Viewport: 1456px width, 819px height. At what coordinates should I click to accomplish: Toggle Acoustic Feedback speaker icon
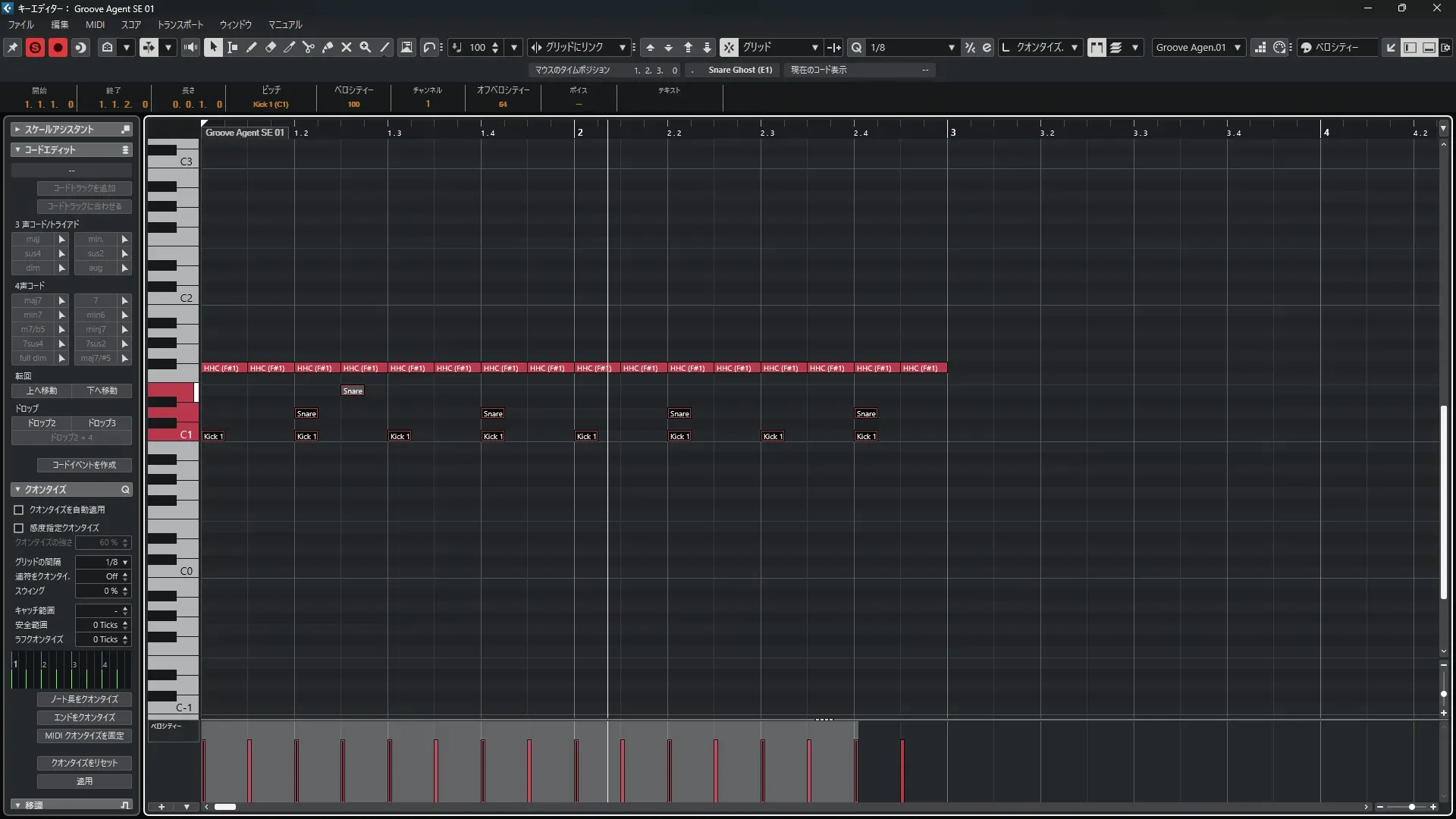(190, 47)
